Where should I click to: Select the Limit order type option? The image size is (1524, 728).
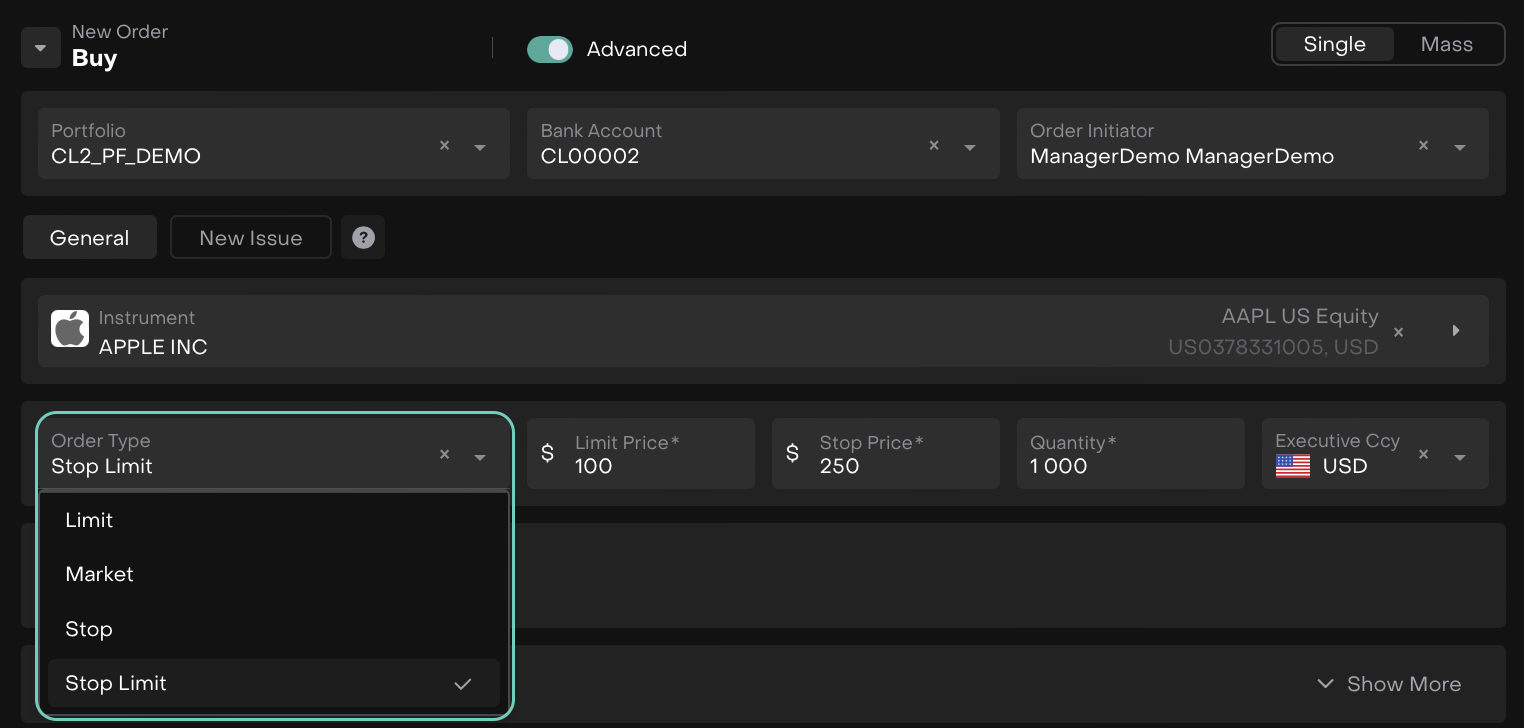point(89,520)
